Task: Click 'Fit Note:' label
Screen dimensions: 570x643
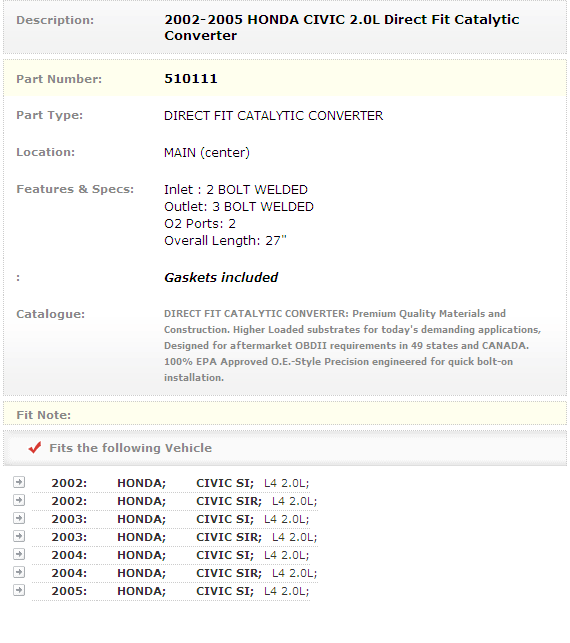Action: tap(43, 415)
